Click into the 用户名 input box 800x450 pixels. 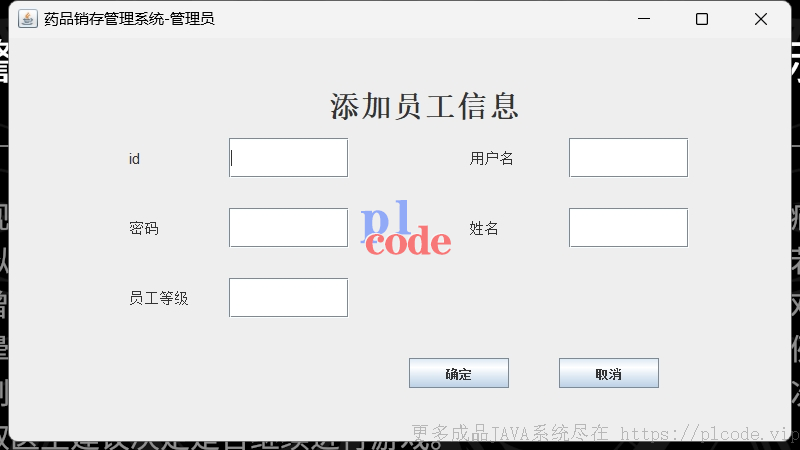628,158
